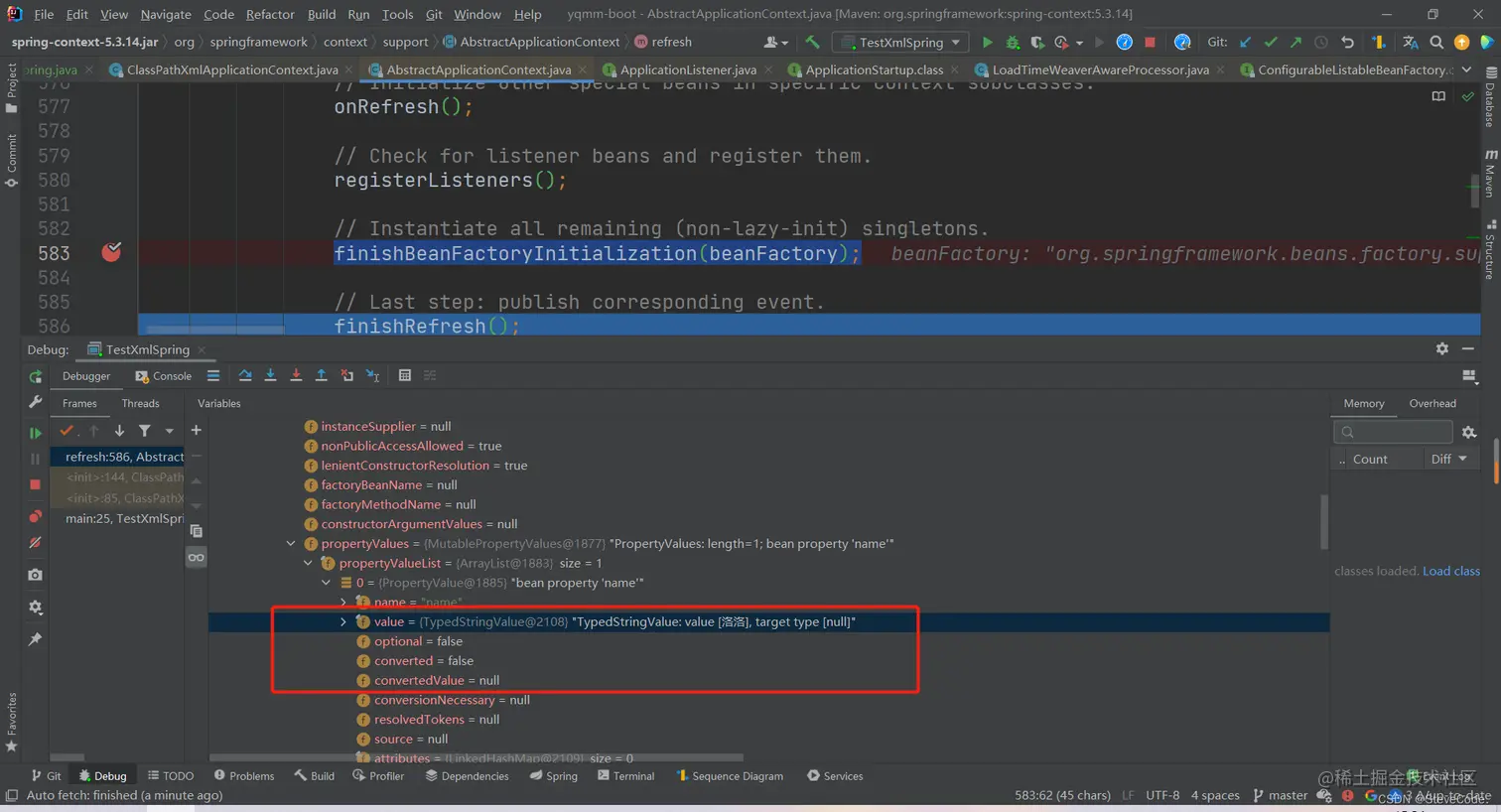
Task: Open the user profile dropdown in toolbar
Action: 775,42
